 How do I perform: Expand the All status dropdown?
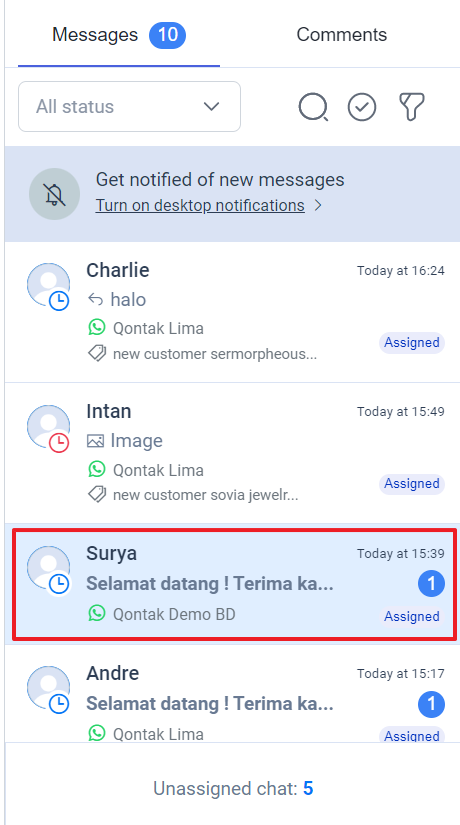pos(129,106)
